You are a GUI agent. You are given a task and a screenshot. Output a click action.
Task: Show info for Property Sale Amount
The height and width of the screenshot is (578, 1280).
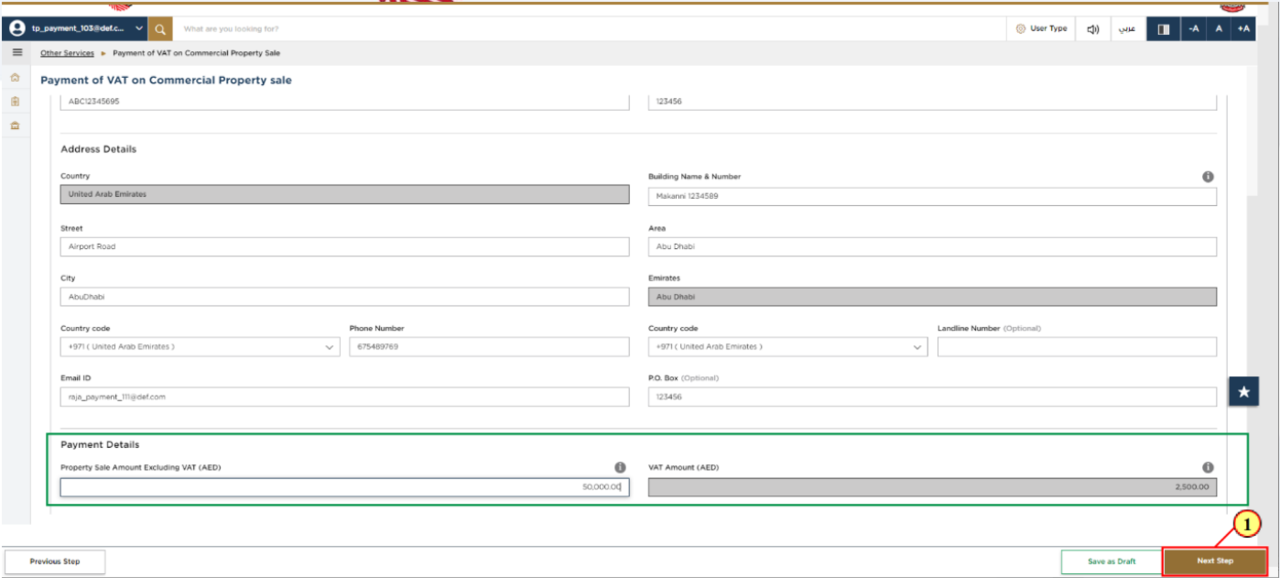coord(620,468)
